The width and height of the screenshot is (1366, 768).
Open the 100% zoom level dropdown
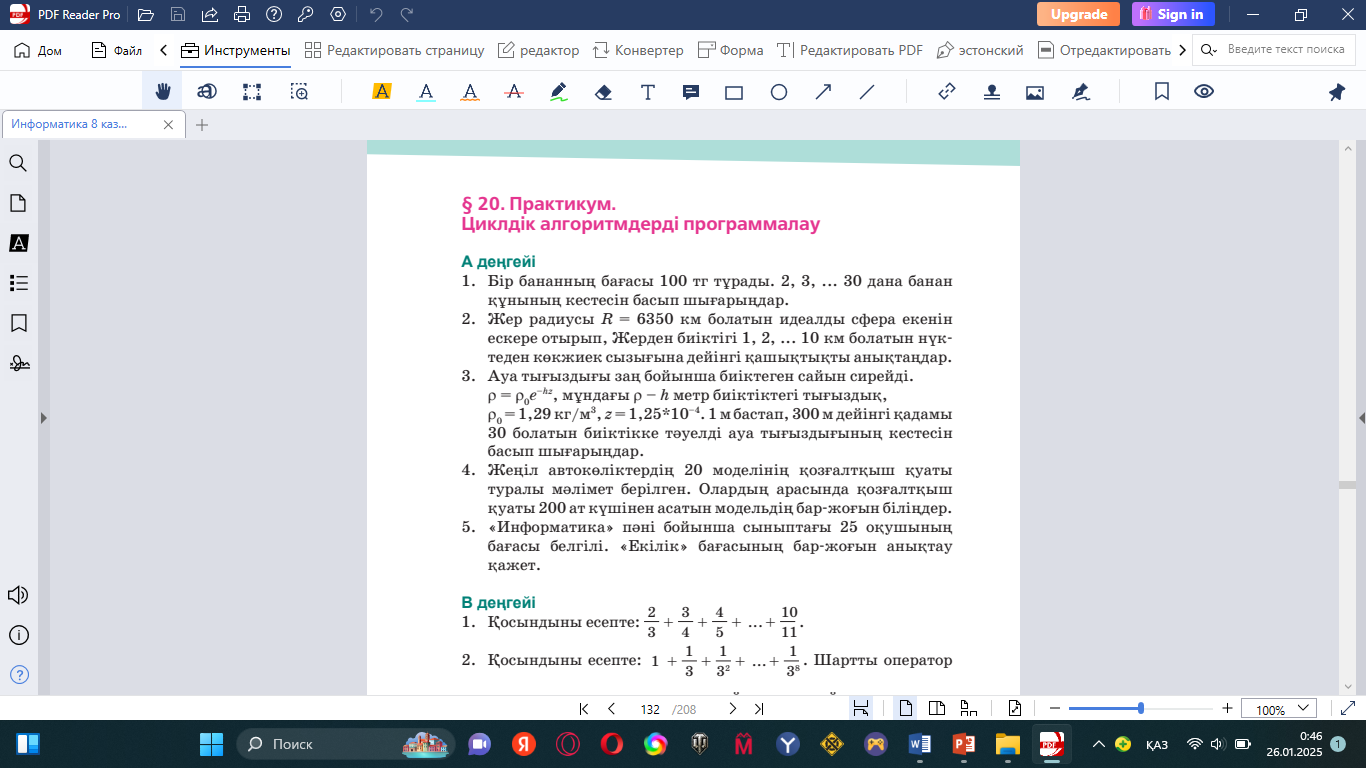[x=1279, y=709]
